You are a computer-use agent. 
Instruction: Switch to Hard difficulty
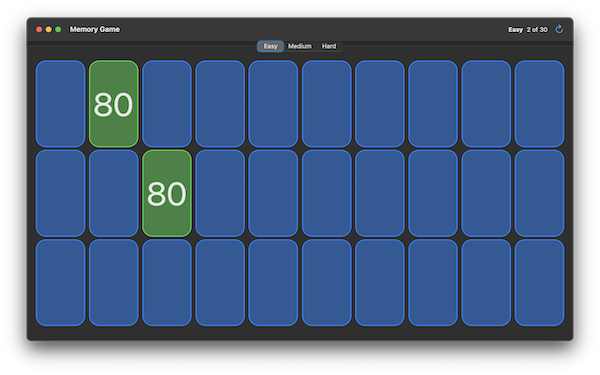(329, 46)
